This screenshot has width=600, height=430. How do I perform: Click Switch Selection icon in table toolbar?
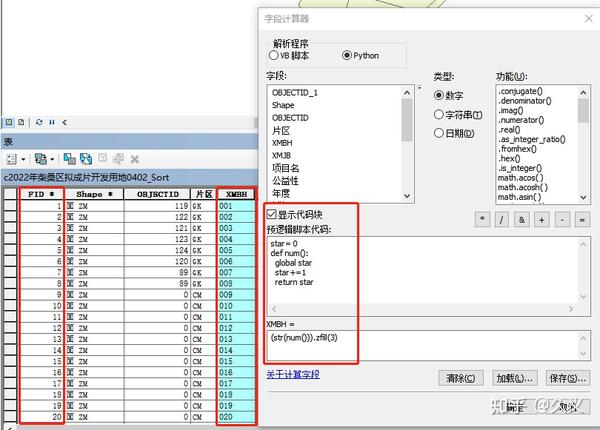click(86, 159)
